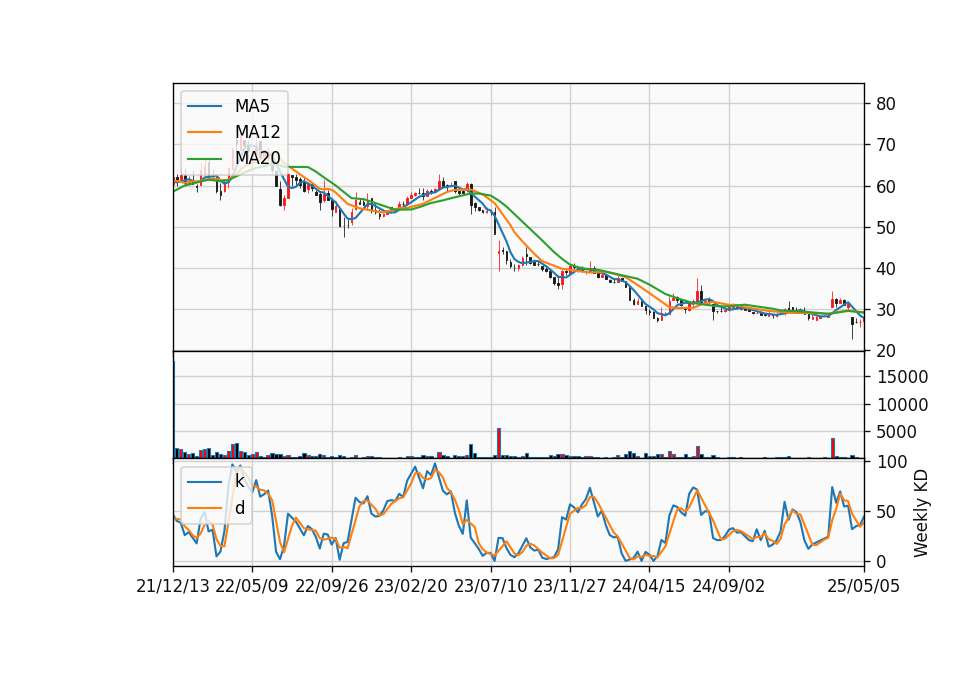The image size is (960, 690).
Task: Click the green MA20 line sample in legend
Action: pos(204,158)
